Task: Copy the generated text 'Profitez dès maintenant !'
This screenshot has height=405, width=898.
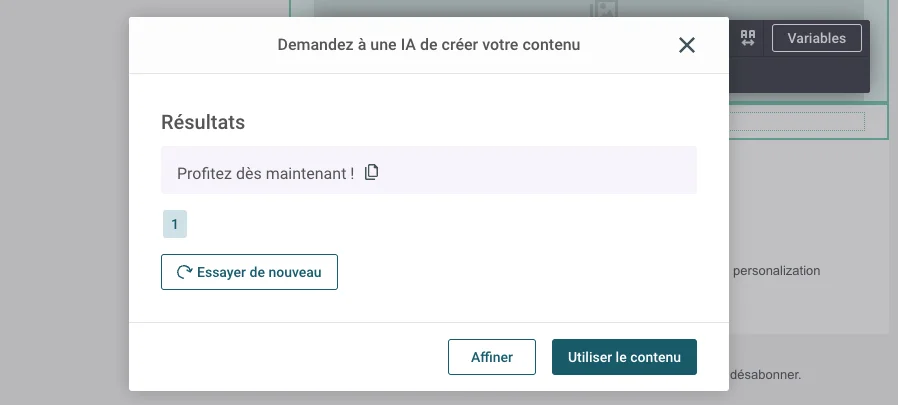Action: (x=372, y=172)
